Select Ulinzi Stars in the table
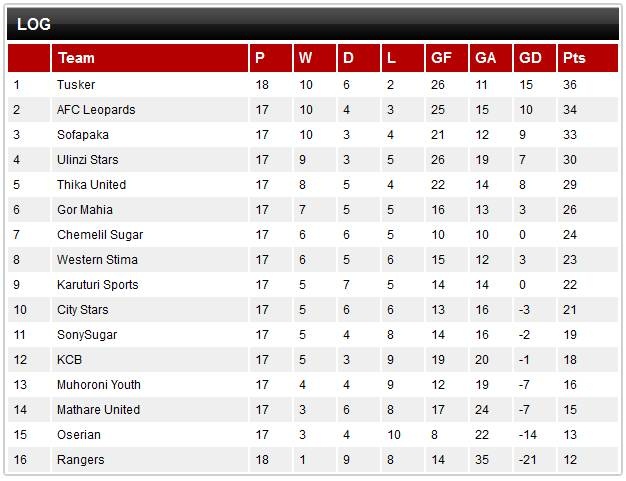The width and height of the screenshot is (626, 481). (87, 160)
